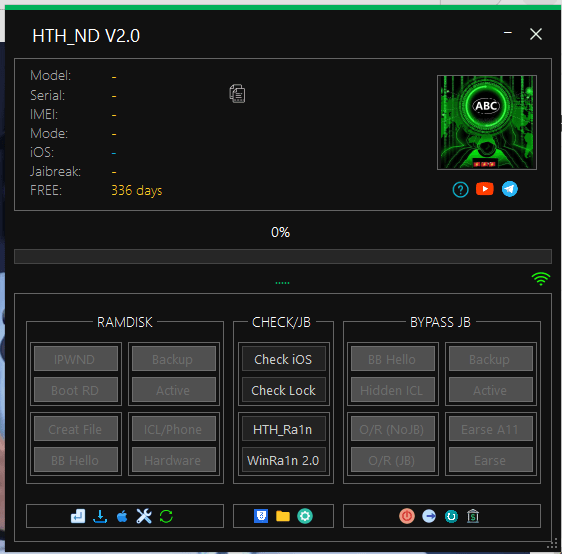Screen dimensions: 562x554
Task: Click the Earse button
Action: pyautogui.click(x=491, y=460)
